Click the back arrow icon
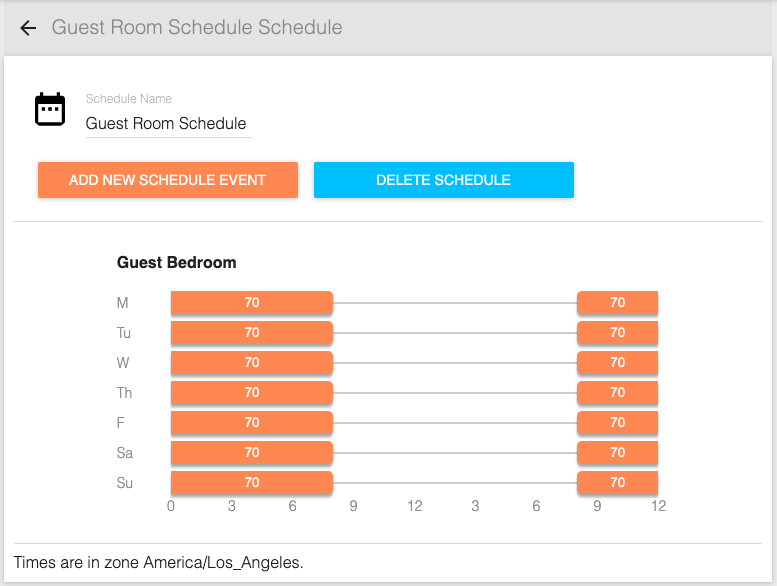 28,28
